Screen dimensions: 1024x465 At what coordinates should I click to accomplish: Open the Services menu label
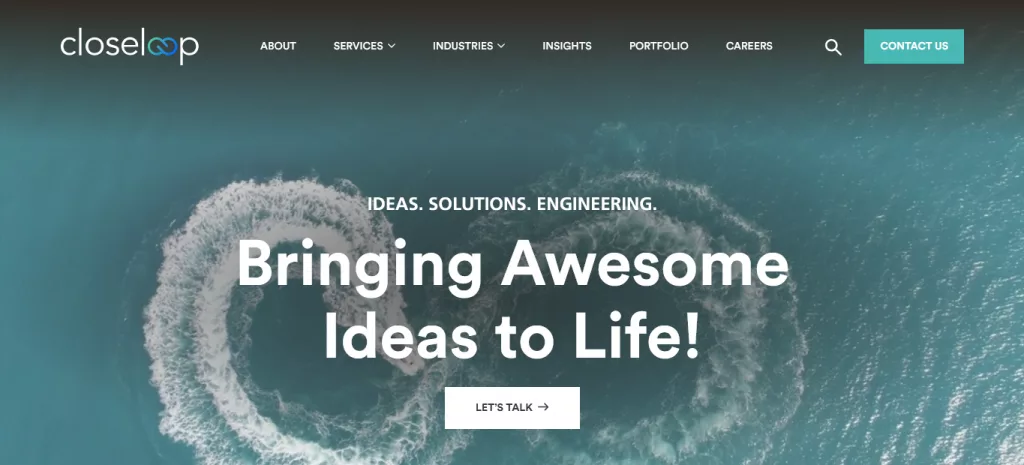358,46
